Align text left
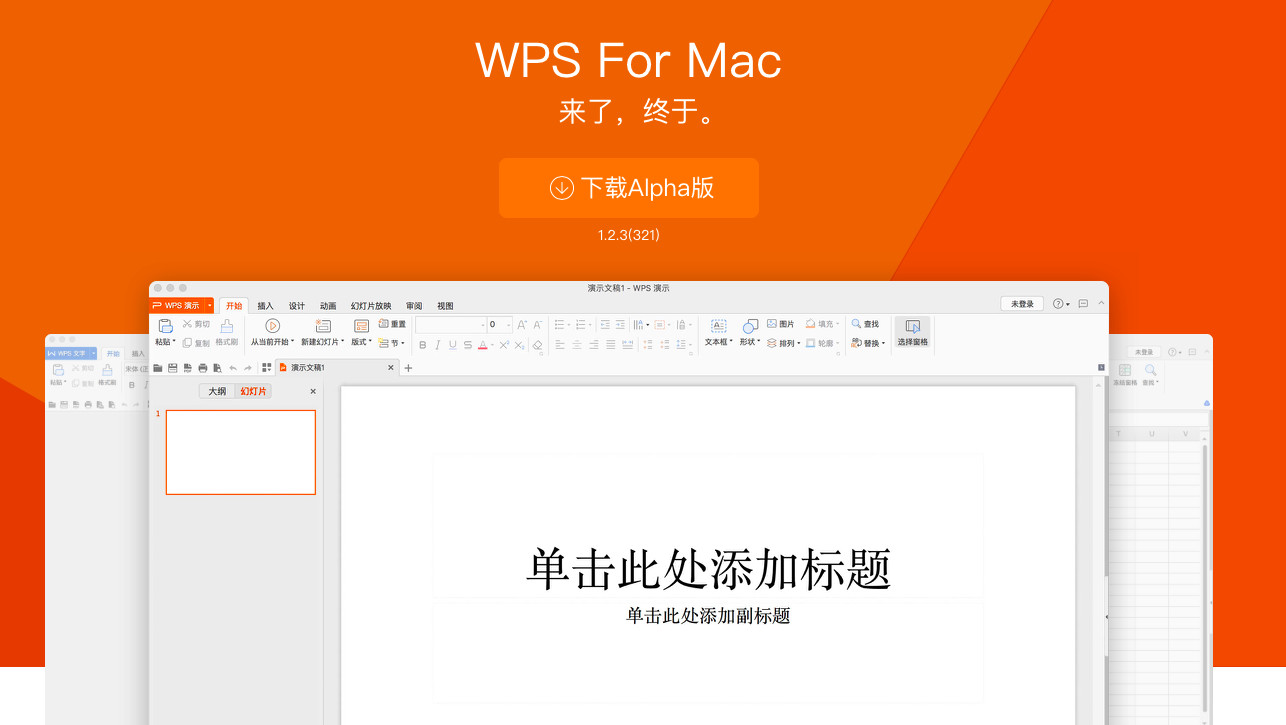This screenshot has width=1286, height=725. [560, 345]
